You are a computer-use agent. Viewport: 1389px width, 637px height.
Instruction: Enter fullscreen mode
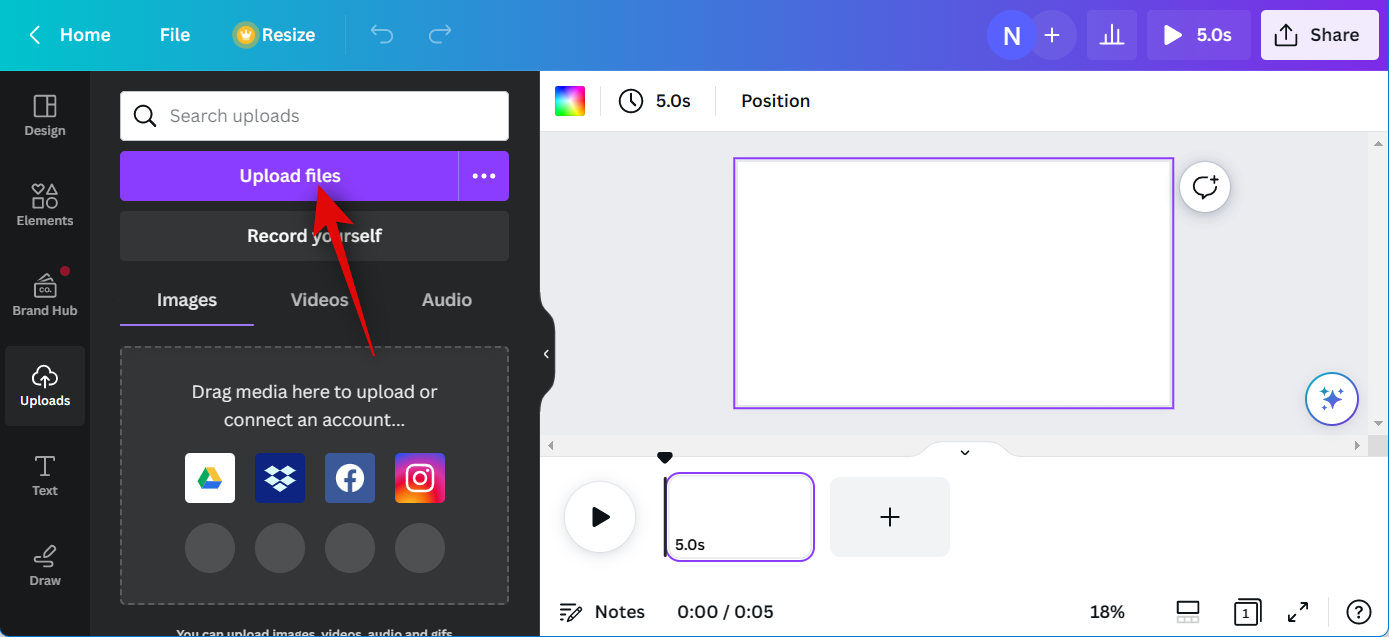[1298, 612]
